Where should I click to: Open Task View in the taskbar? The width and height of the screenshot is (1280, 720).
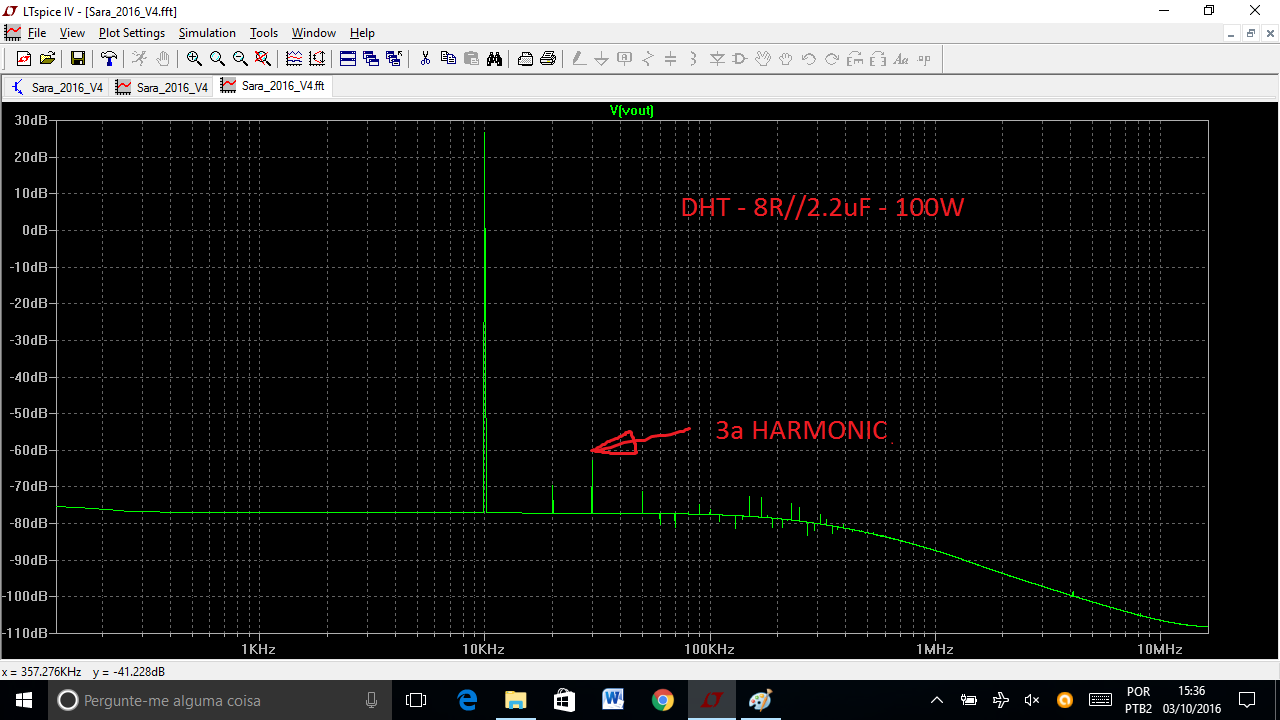tap(416, 700)
